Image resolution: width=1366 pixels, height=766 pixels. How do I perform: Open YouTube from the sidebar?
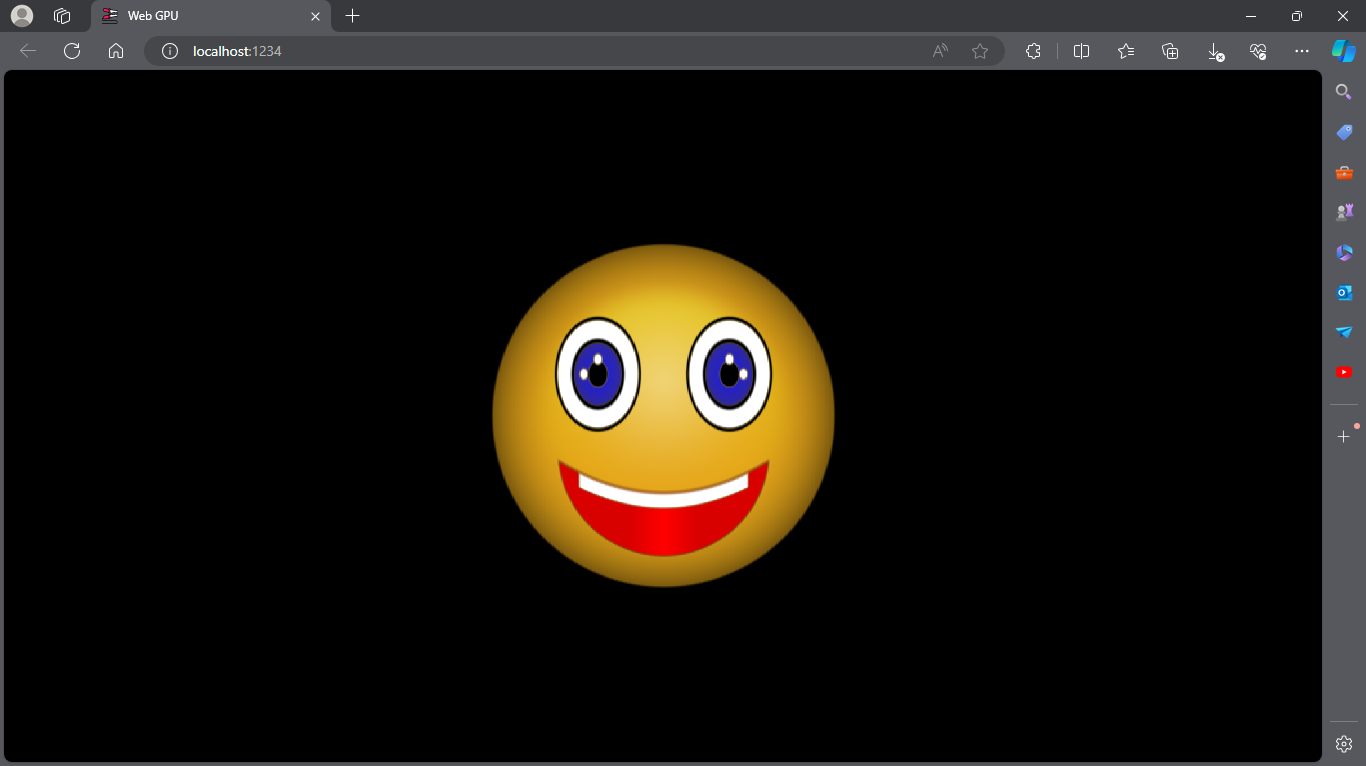pyautogui.click(x=1343, y=371)
